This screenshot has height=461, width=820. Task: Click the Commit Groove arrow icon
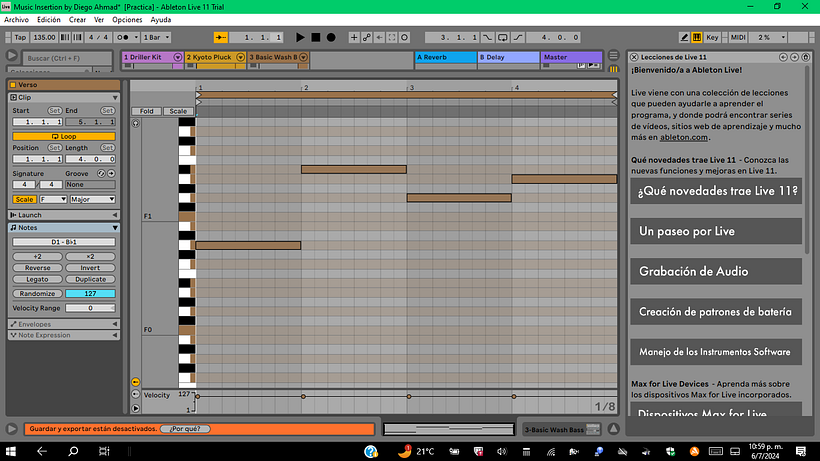(x=111, y=174)
